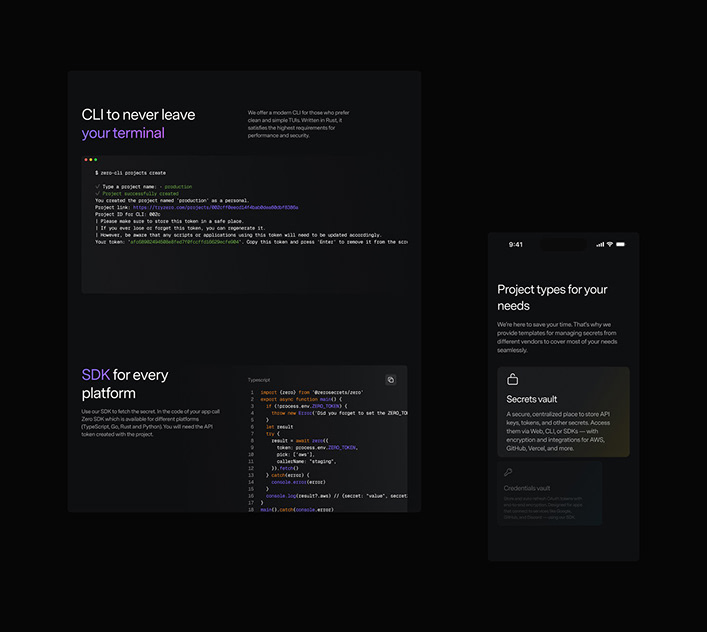Click "Please make sure to store this token" line
707x632 pixels.
pyautogui.click(x=172, y=221)
